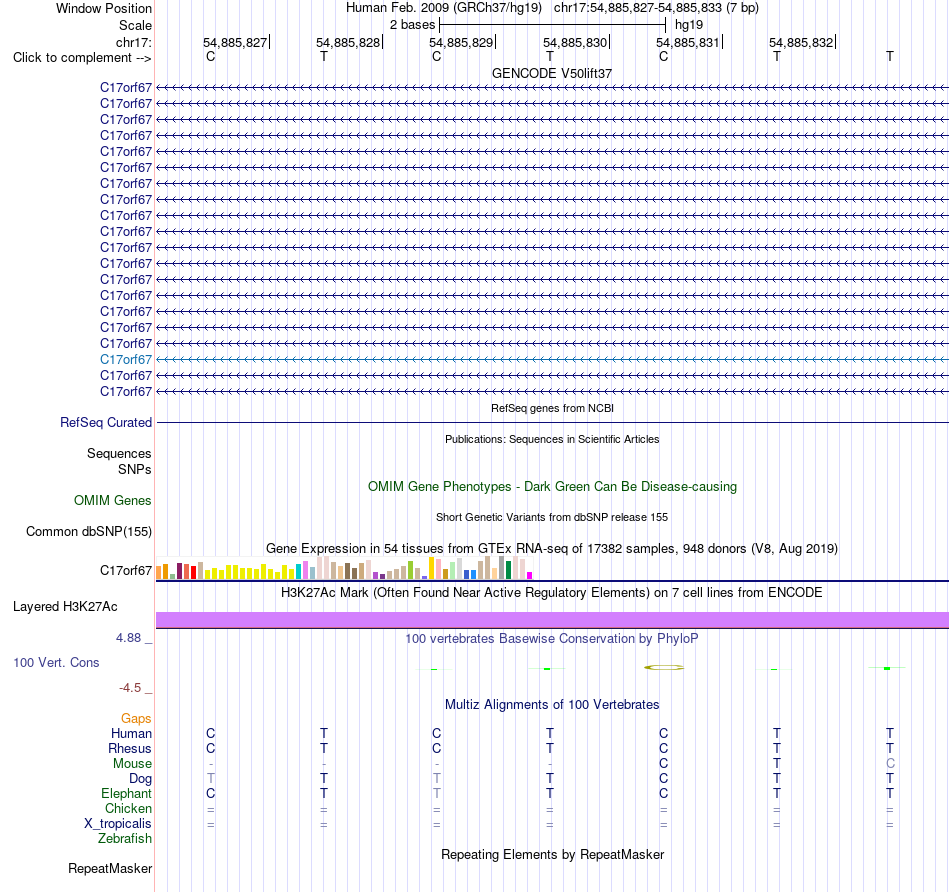Image resolution: width=950 pixels, height=892 pixels.
Task: Click the Layered H3K27Ac label
Action: pos(65,607)
